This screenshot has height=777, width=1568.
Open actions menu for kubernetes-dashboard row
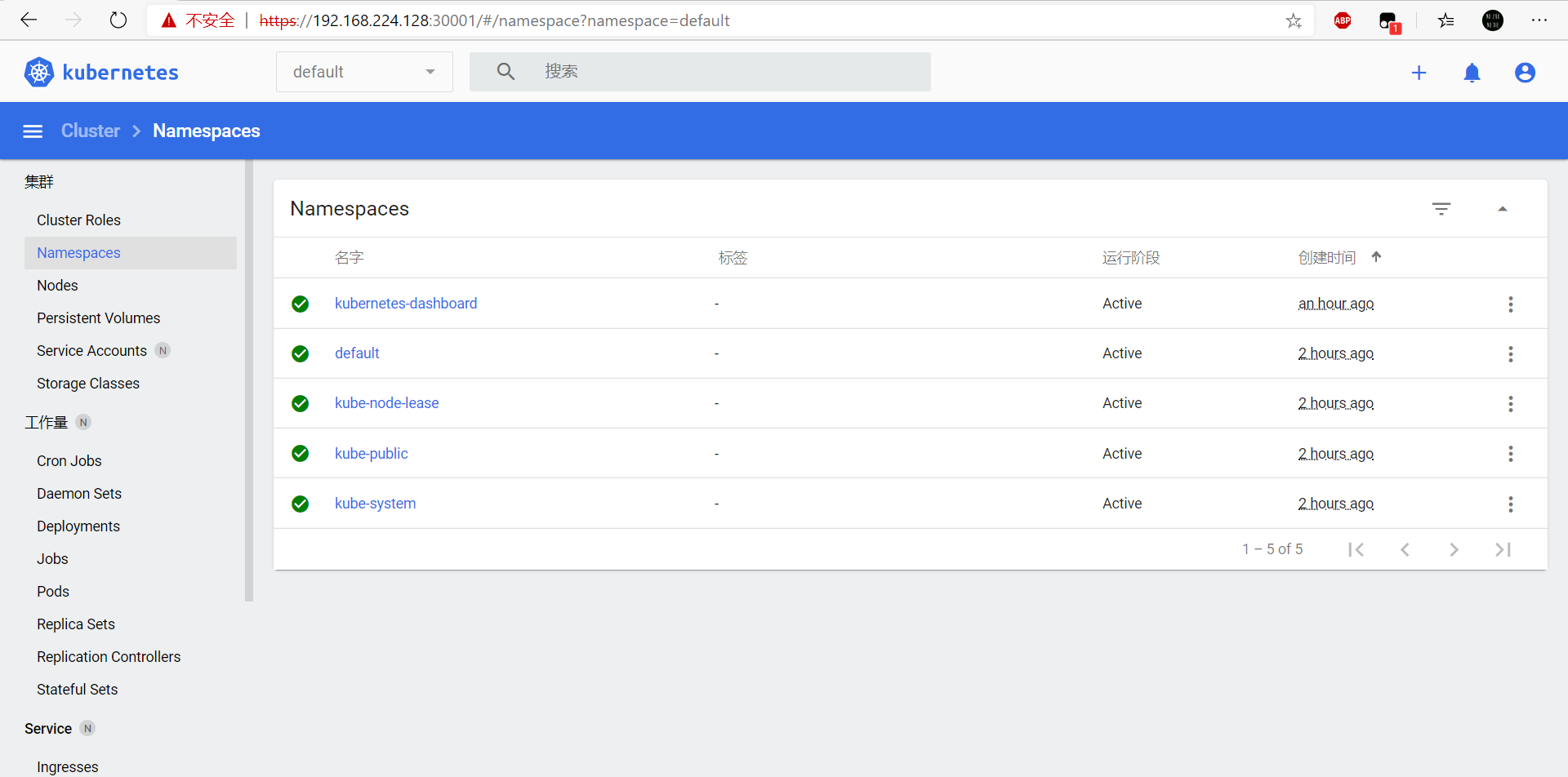1511,304
